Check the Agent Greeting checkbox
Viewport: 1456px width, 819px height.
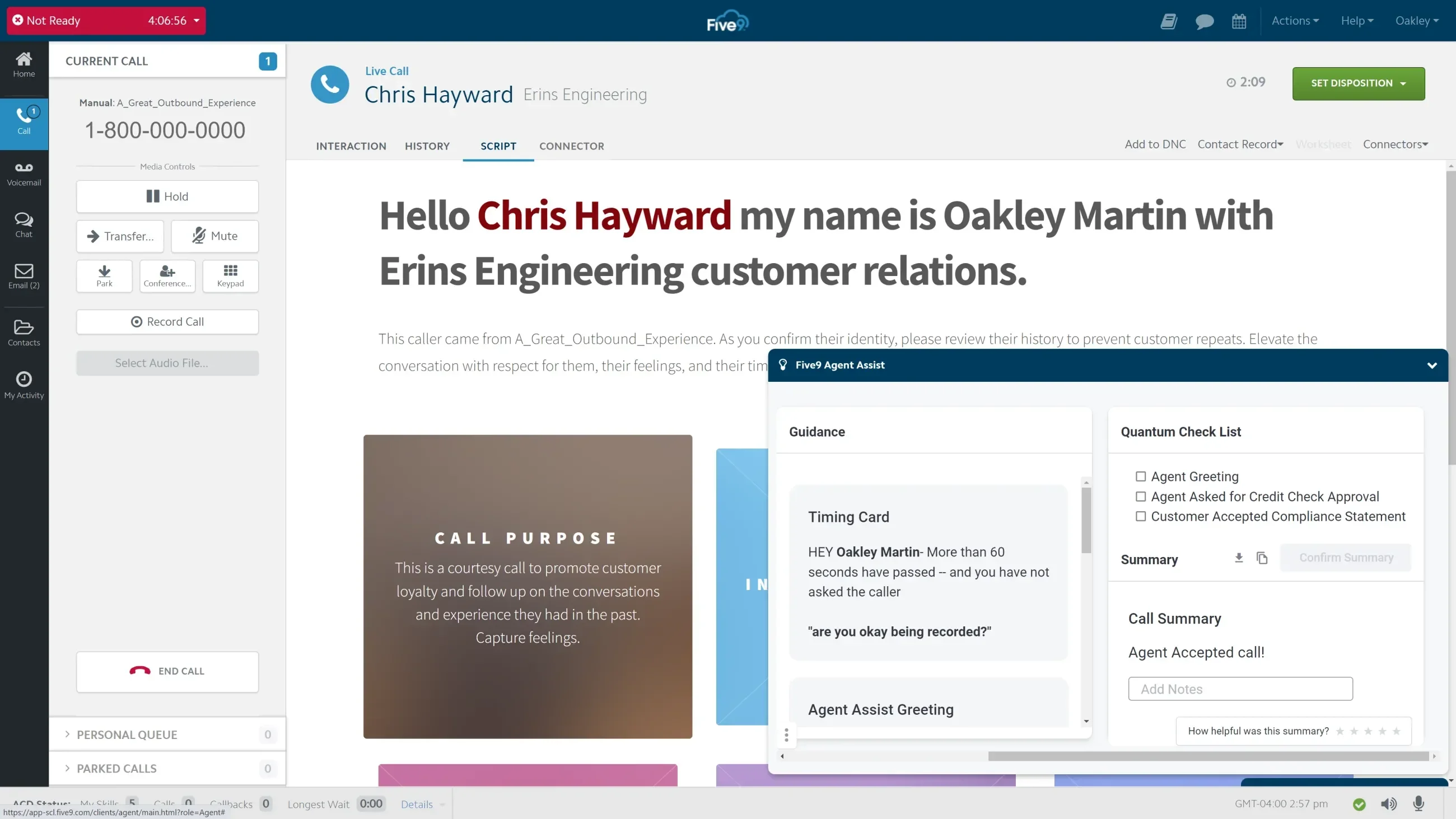point(1141,476)
